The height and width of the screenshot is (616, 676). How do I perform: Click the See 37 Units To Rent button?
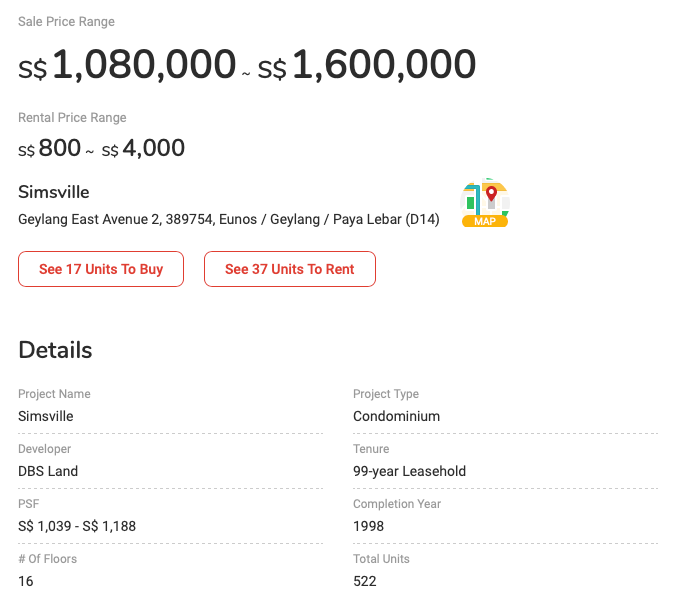290,269
